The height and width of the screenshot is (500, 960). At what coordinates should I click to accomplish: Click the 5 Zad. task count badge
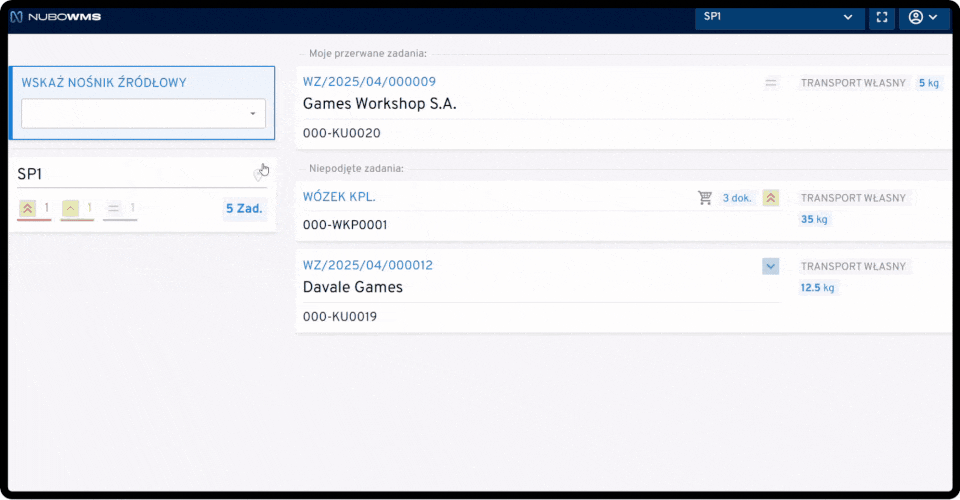(x=244, y=209)
